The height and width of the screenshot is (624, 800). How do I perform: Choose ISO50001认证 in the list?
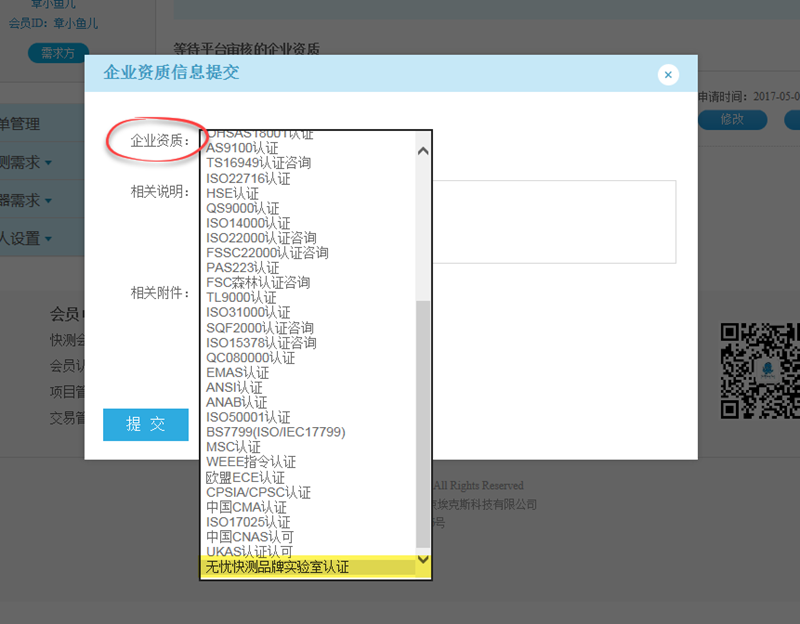click(248, 417)
